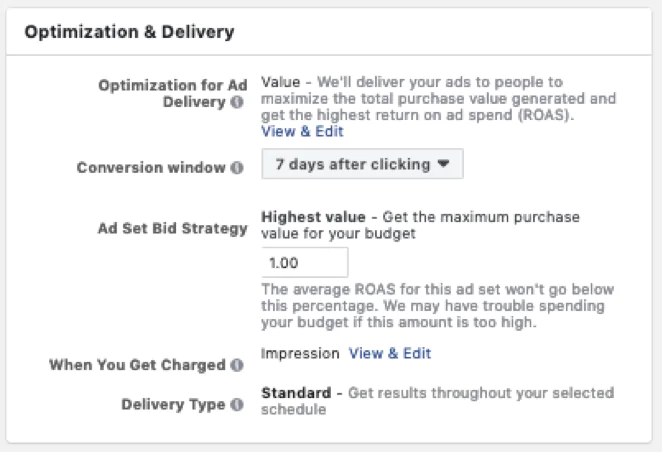Click View & Edit next to Impression
This screenshot has height=452, width=662.
click(390, 353)
